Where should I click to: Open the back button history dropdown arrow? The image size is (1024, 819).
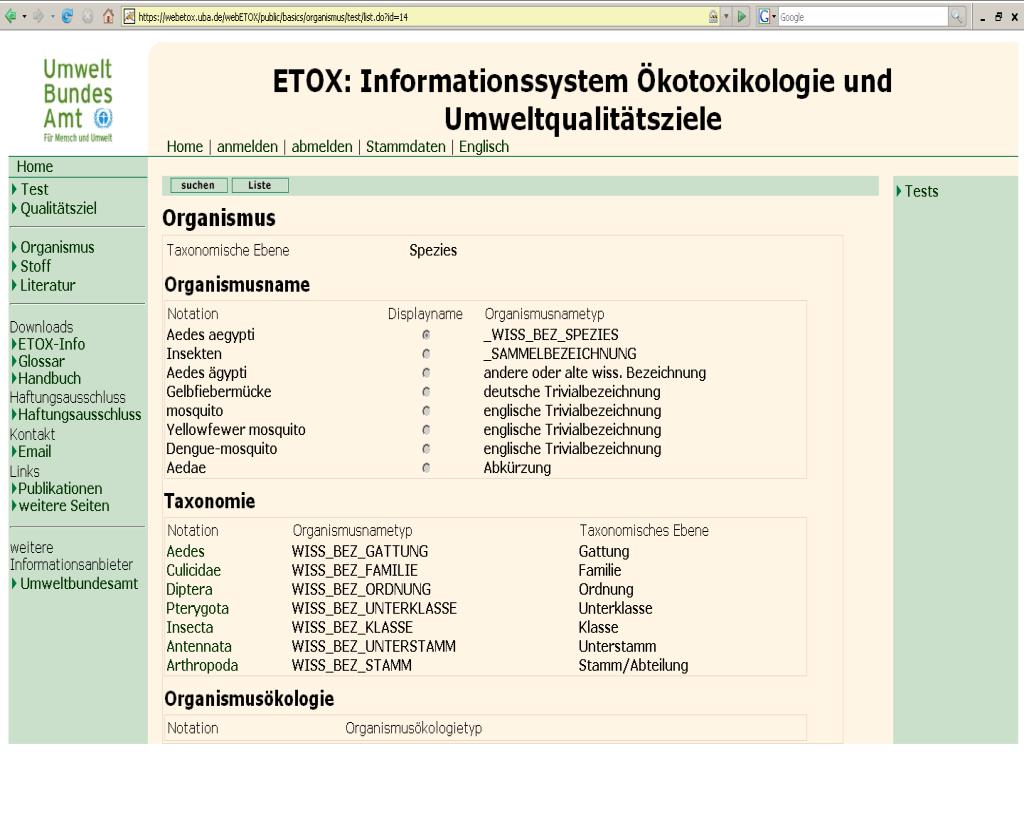(x=24, y=17)
